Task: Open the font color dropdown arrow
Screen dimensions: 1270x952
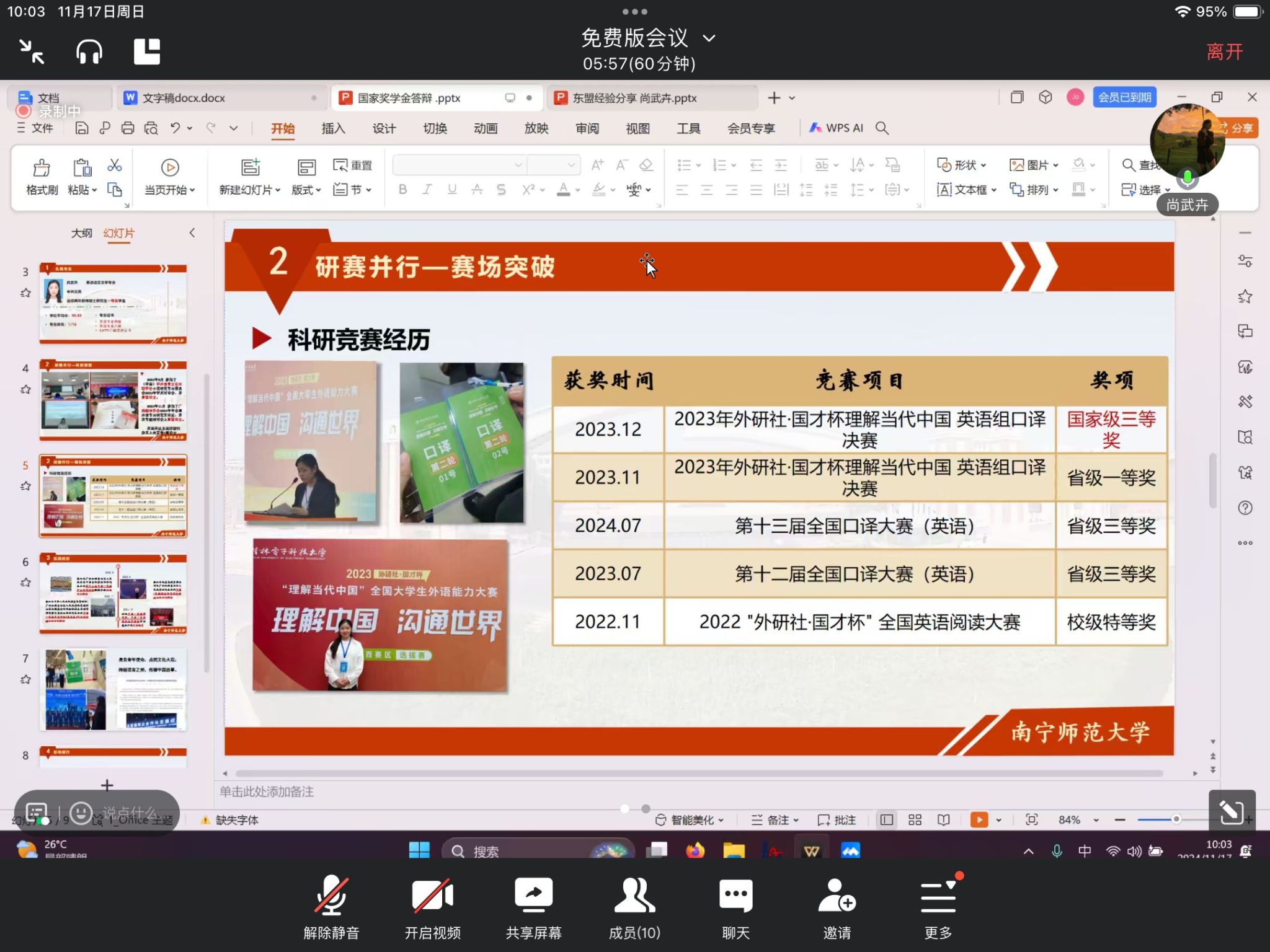Action: pyautogui.click(x=577, y=190)
